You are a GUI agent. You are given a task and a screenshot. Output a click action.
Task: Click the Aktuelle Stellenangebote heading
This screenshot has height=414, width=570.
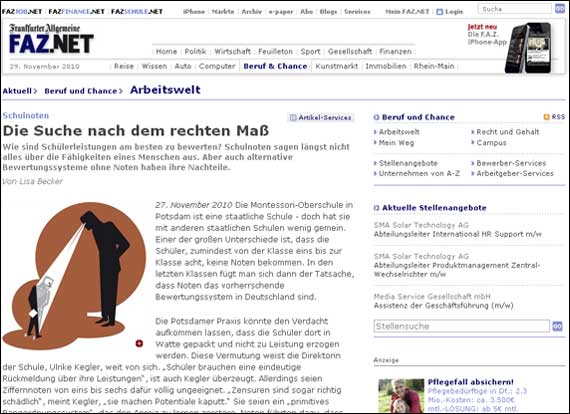click(434, 208)
